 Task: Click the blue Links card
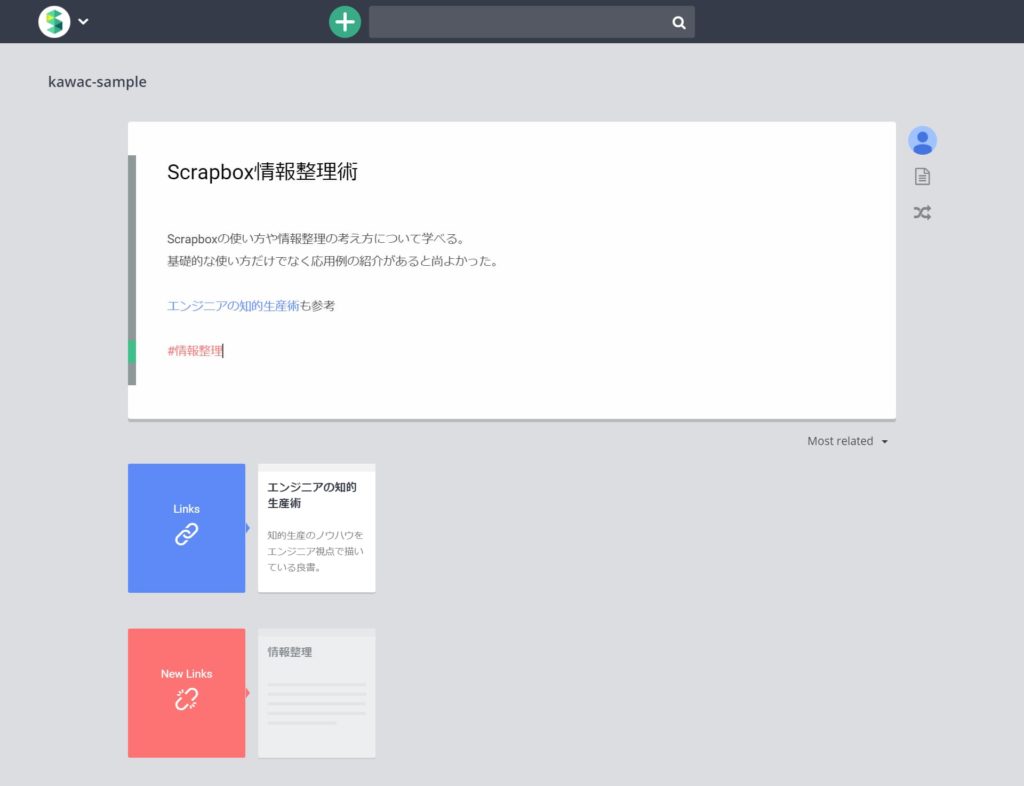click(187, 528)
